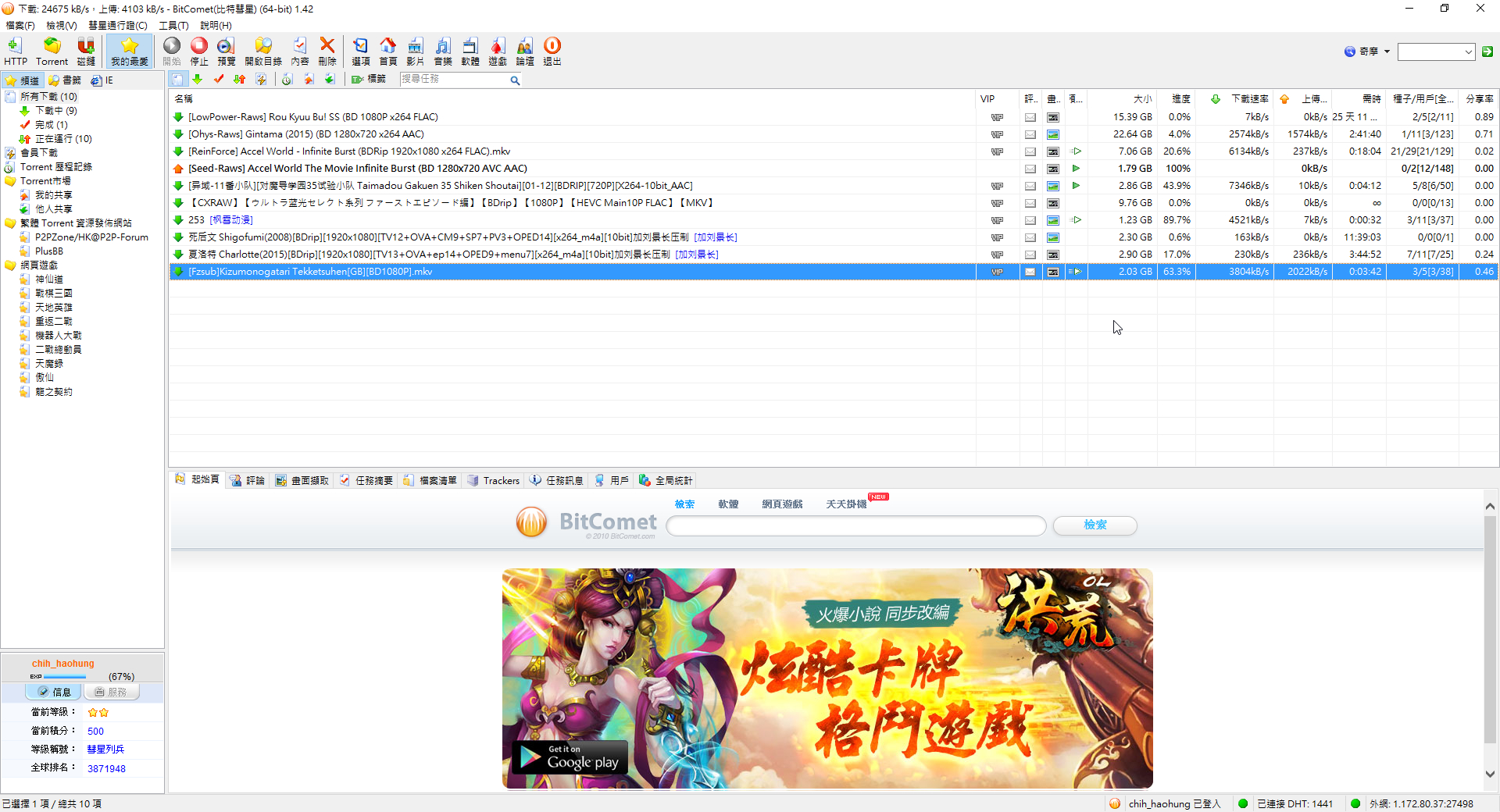Click the 檢索 search button
This screenshot has width=1500, height=812.
pos(1095,525)
